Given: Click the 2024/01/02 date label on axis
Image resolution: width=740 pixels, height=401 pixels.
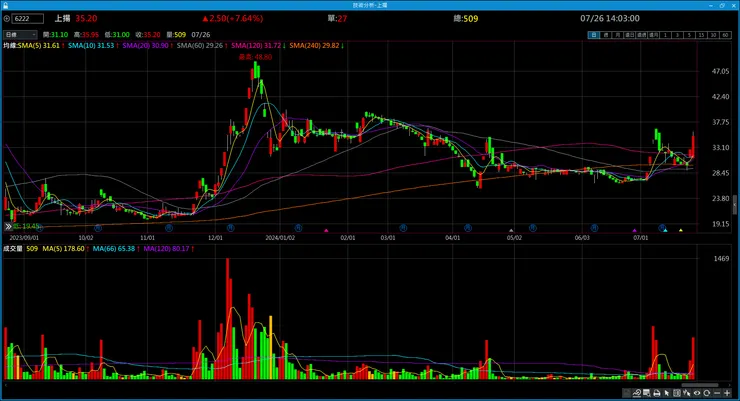Looking at the screenshot, I should pyautogui.click(x=280, y=238).
